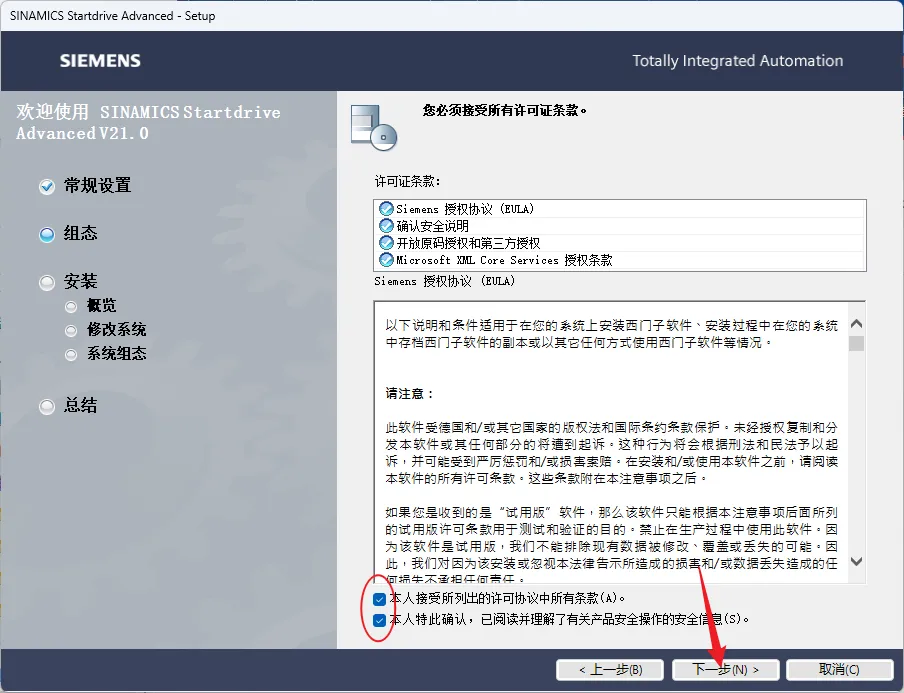Click check icon beside 开放原码授权 entry
Screen dimensions: 904x693
click(386, 243)
